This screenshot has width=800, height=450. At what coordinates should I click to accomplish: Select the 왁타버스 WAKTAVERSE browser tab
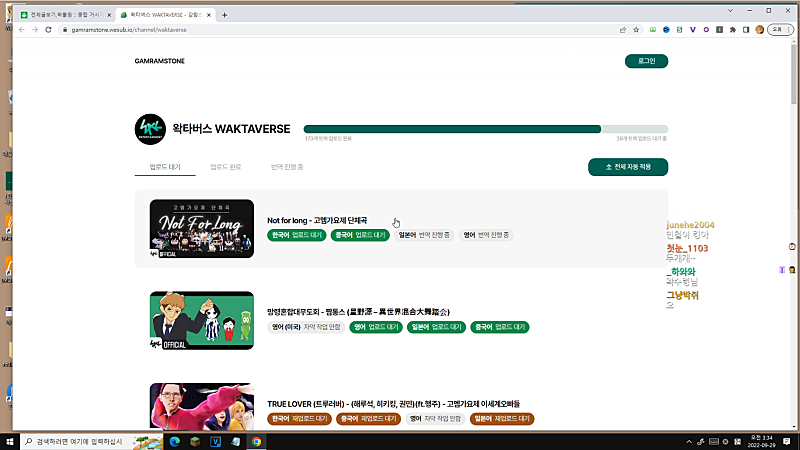(x=166, y=15)
